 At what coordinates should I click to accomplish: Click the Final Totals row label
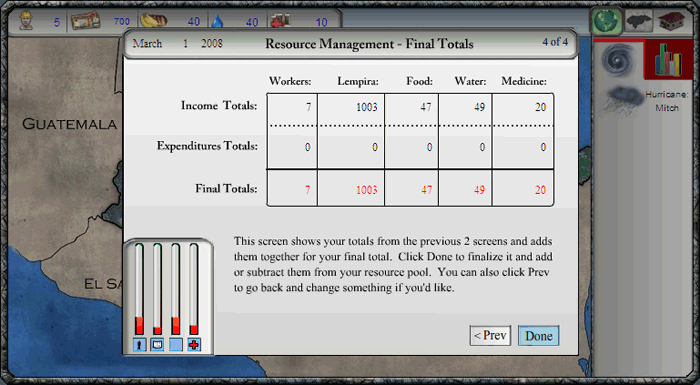(x=226, y=188)
